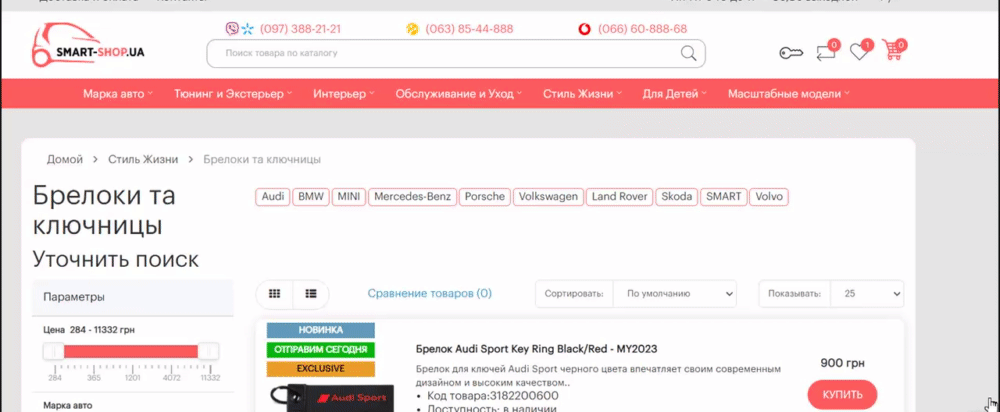Open wishlist heart icon
1000x412 pixels.
(860, 52)
